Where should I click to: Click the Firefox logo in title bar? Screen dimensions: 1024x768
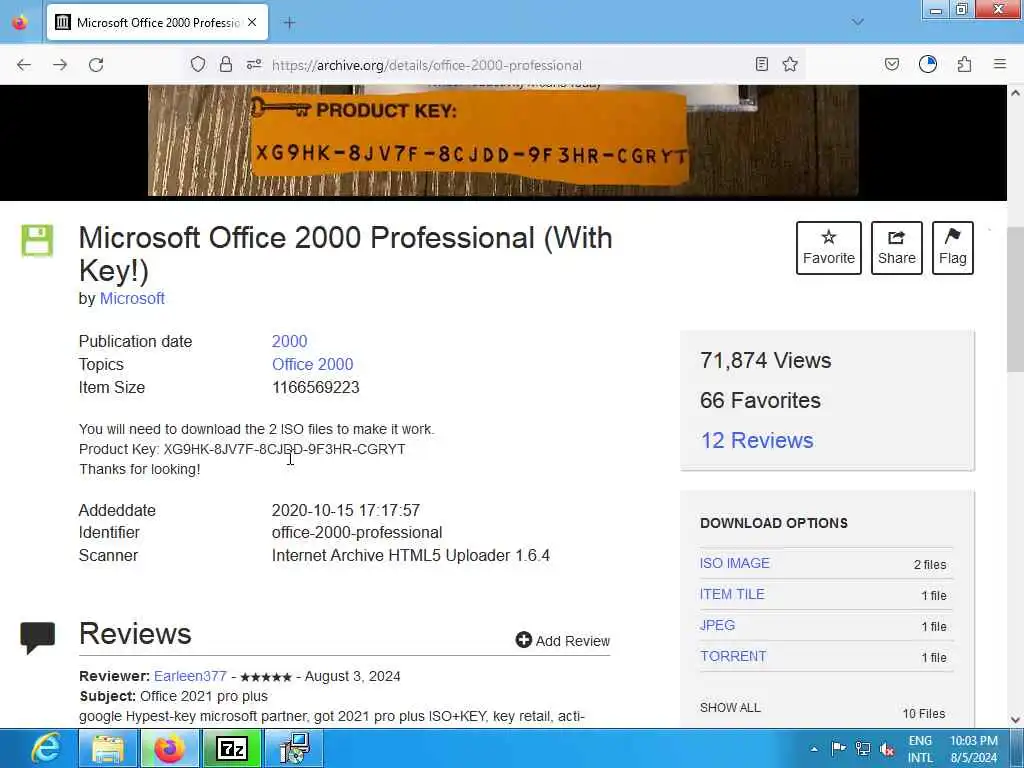(x=20, y=22)
